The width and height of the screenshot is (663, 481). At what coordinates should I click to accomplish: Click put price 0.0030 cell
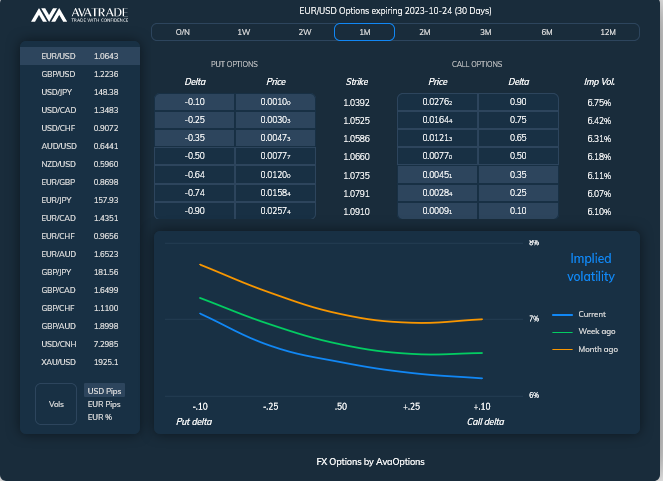[275, 120]
